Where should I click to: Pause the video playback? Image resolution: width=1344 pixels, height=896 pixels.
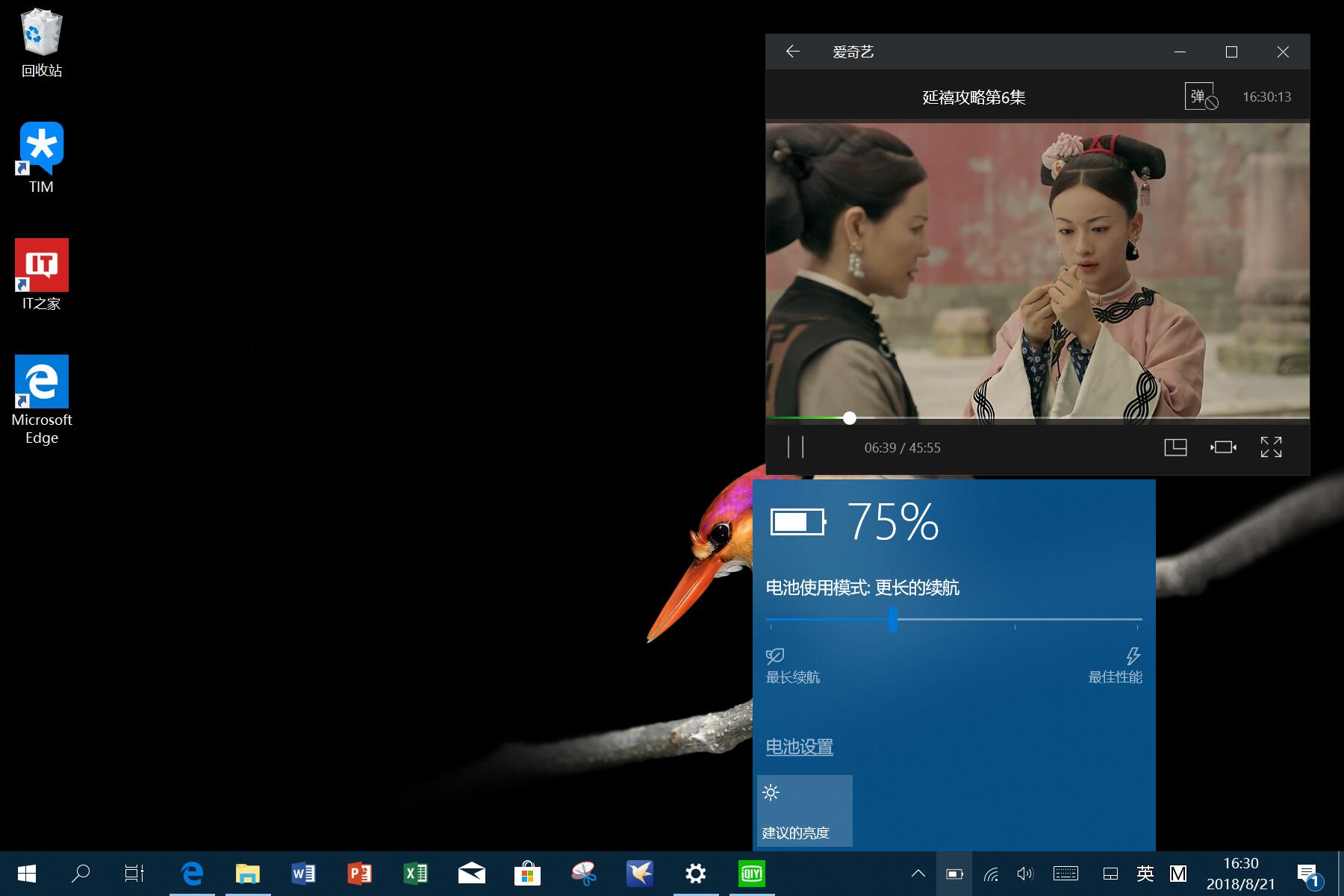pyautogui.click(x=796, y=447)
